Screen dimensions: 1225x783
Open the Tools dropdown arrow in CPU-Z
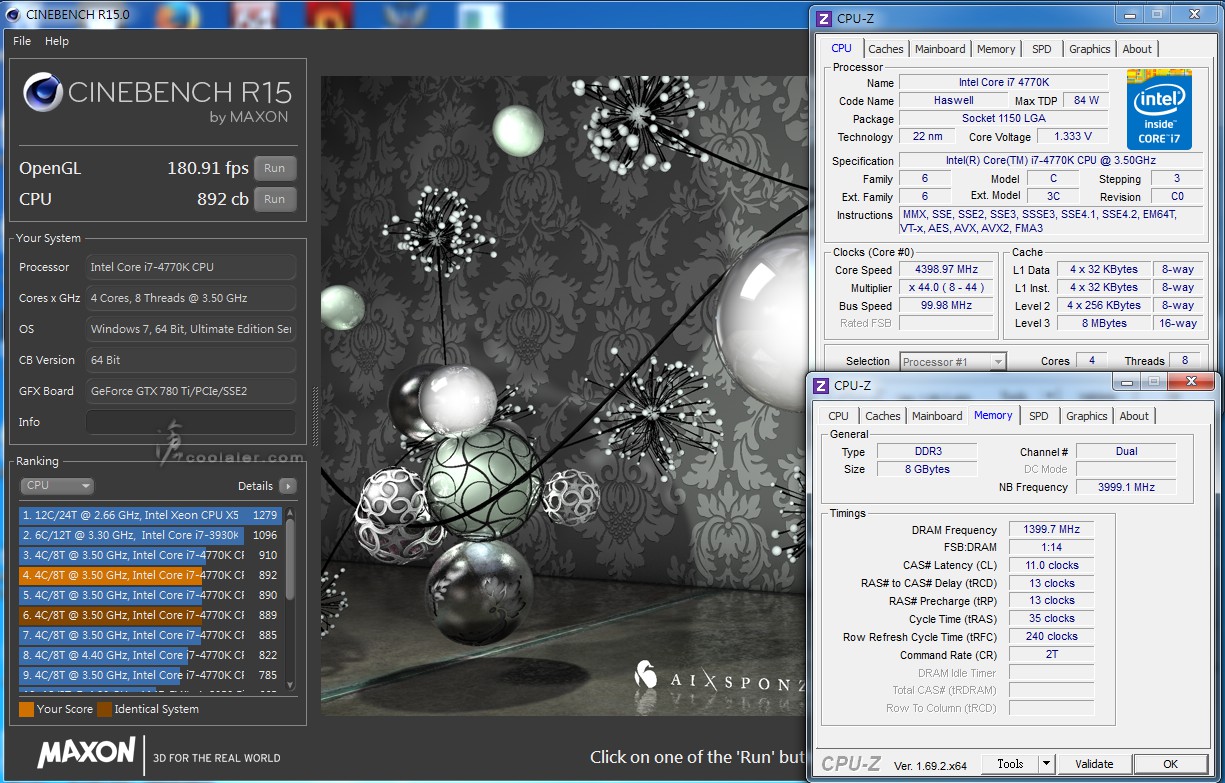point(1046,764)
